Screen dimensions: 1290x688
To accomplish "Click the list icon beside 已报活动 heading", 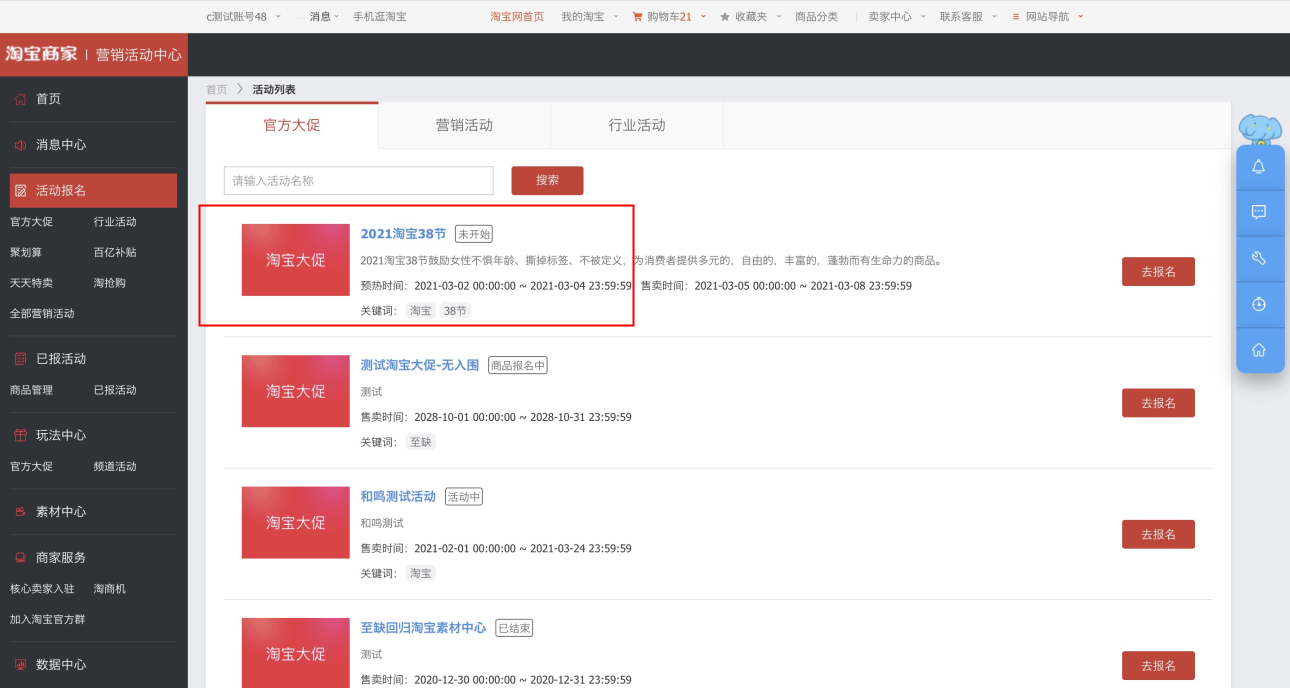I will click(20, 359).
